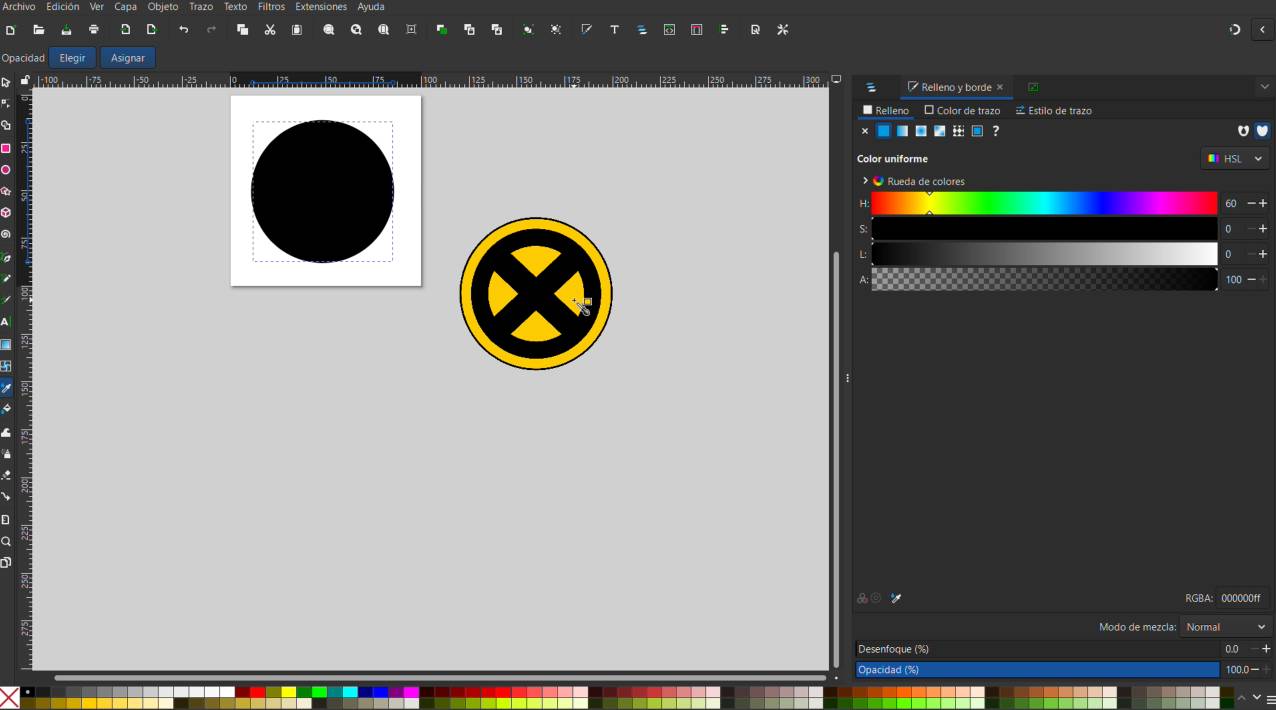The height and width of the screenshot is (710, 1276).
Task: Open the preferences wrench icon in toolbar
Action: 783,30
